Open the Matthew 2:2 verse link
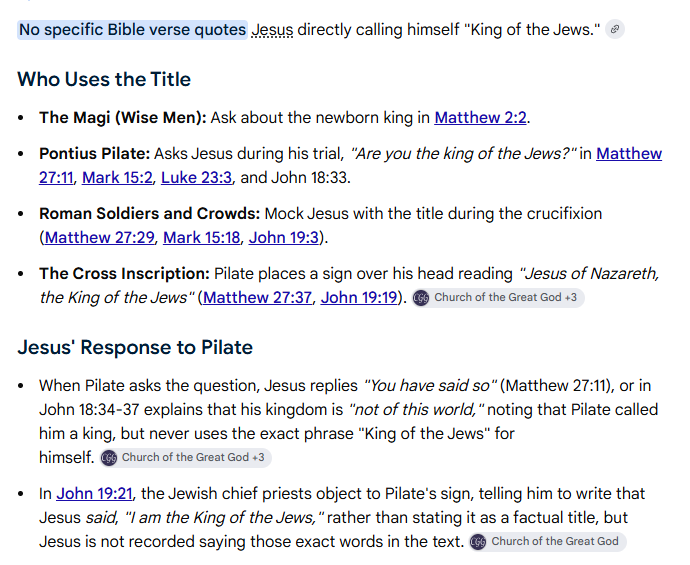Screen dimensions: 690x565 [480, 117]
